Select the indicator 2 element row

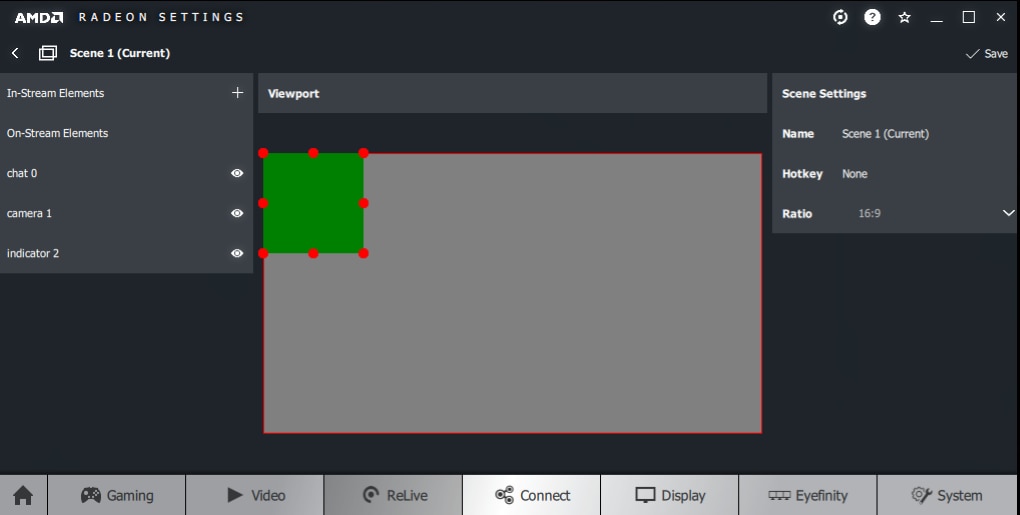126,253
